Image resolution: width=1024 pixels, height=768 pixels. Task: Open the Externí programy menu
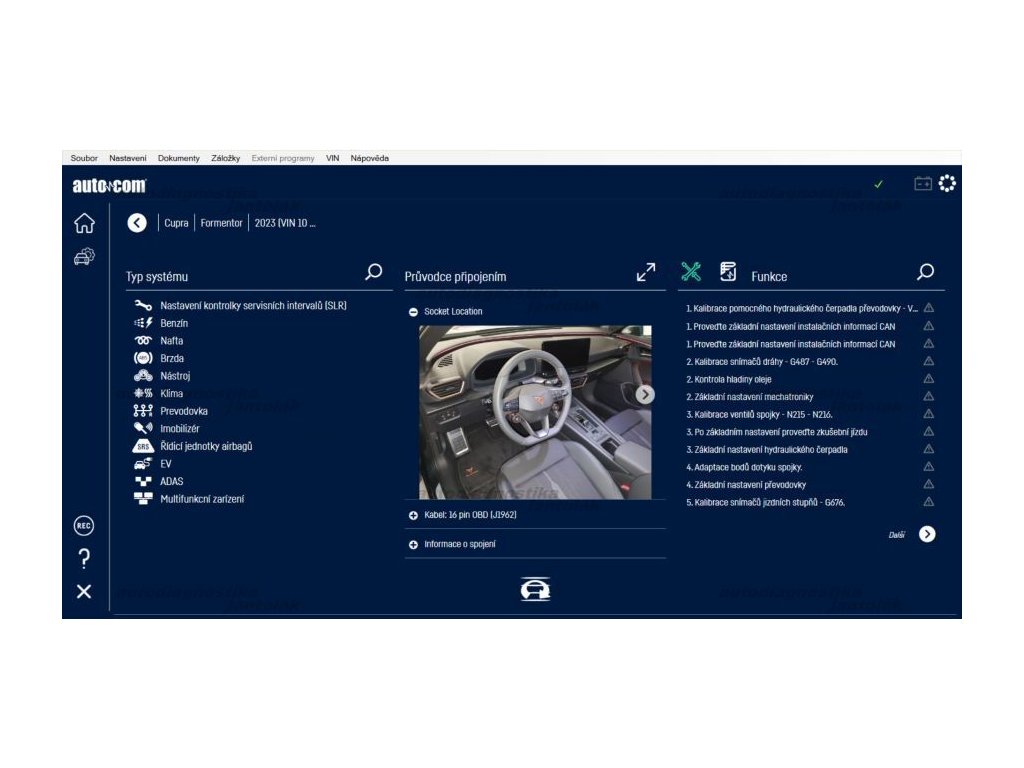[x=283, y=158]
